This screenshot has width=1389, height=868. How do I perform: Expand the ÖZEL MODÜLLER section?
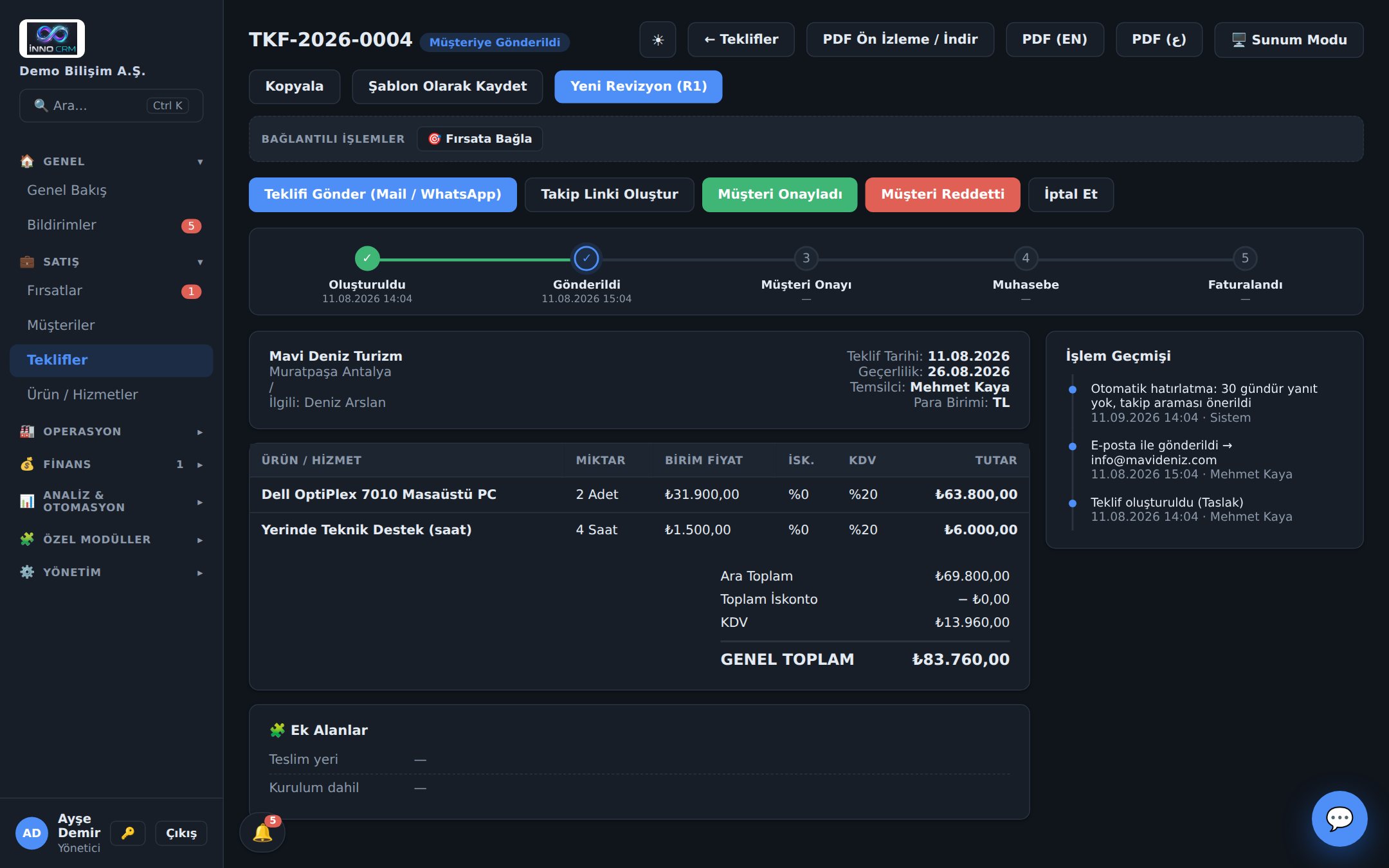[111, 539]
